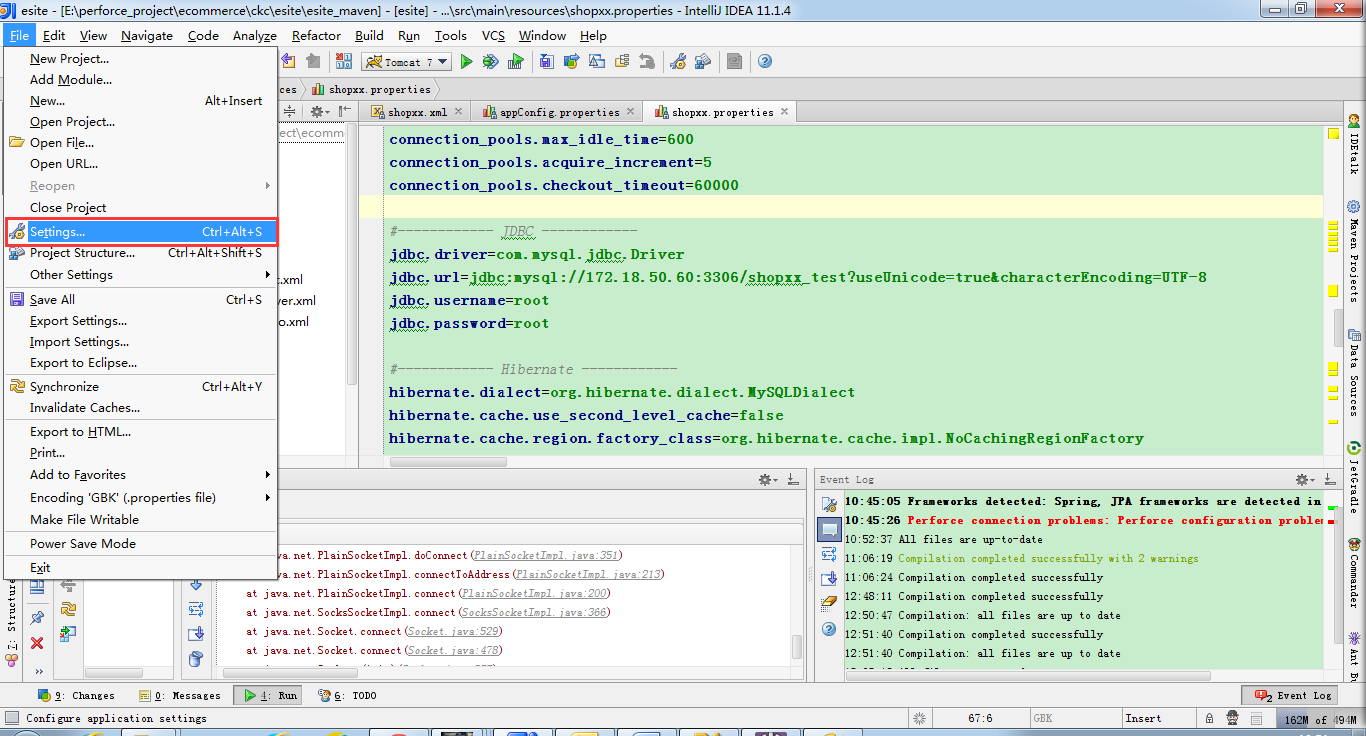
Task: Click the Event Log help question icon
Action: tap(829, 629)
